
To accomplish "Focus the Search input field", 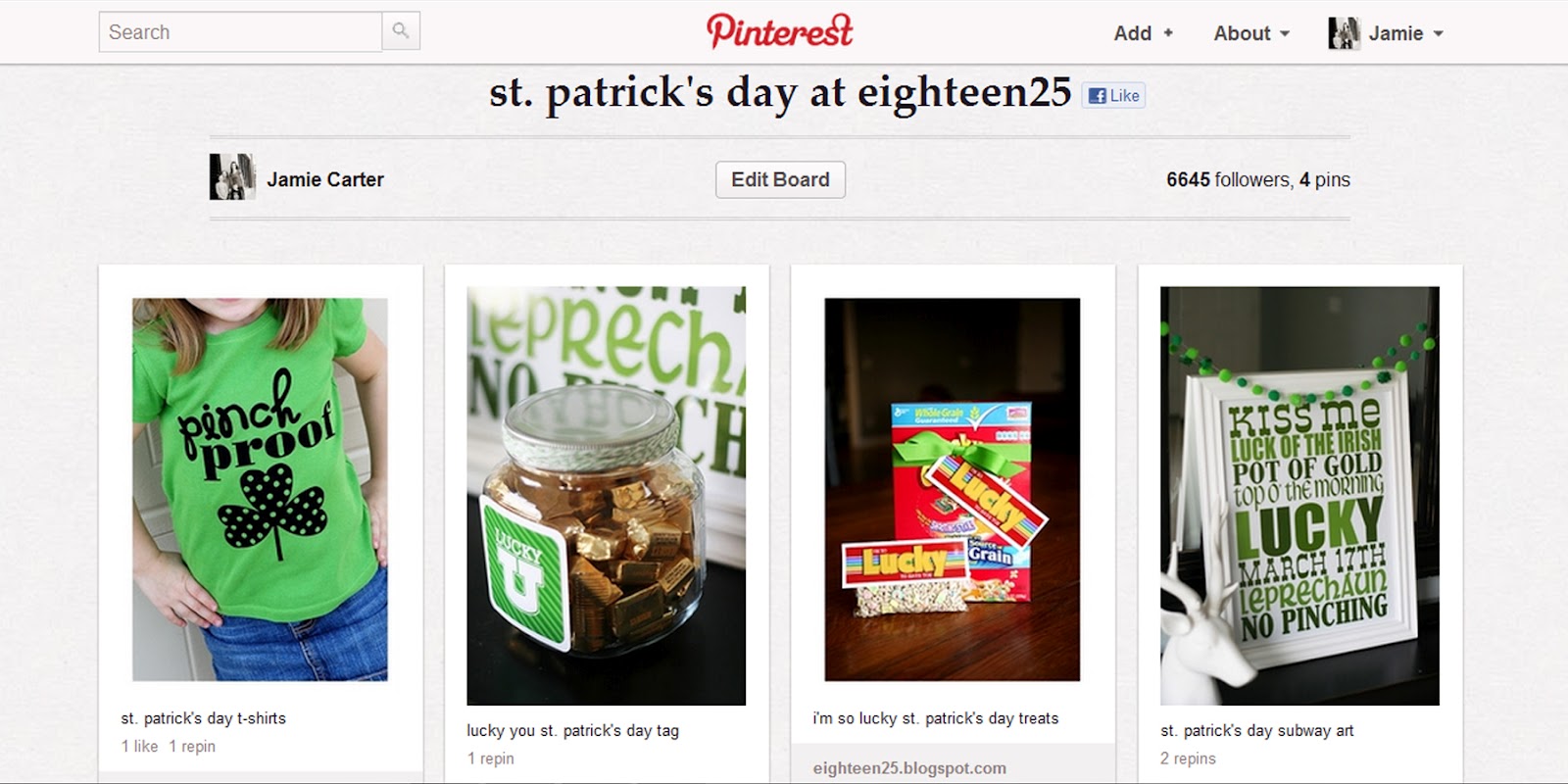I will click(x=240, y=31).
